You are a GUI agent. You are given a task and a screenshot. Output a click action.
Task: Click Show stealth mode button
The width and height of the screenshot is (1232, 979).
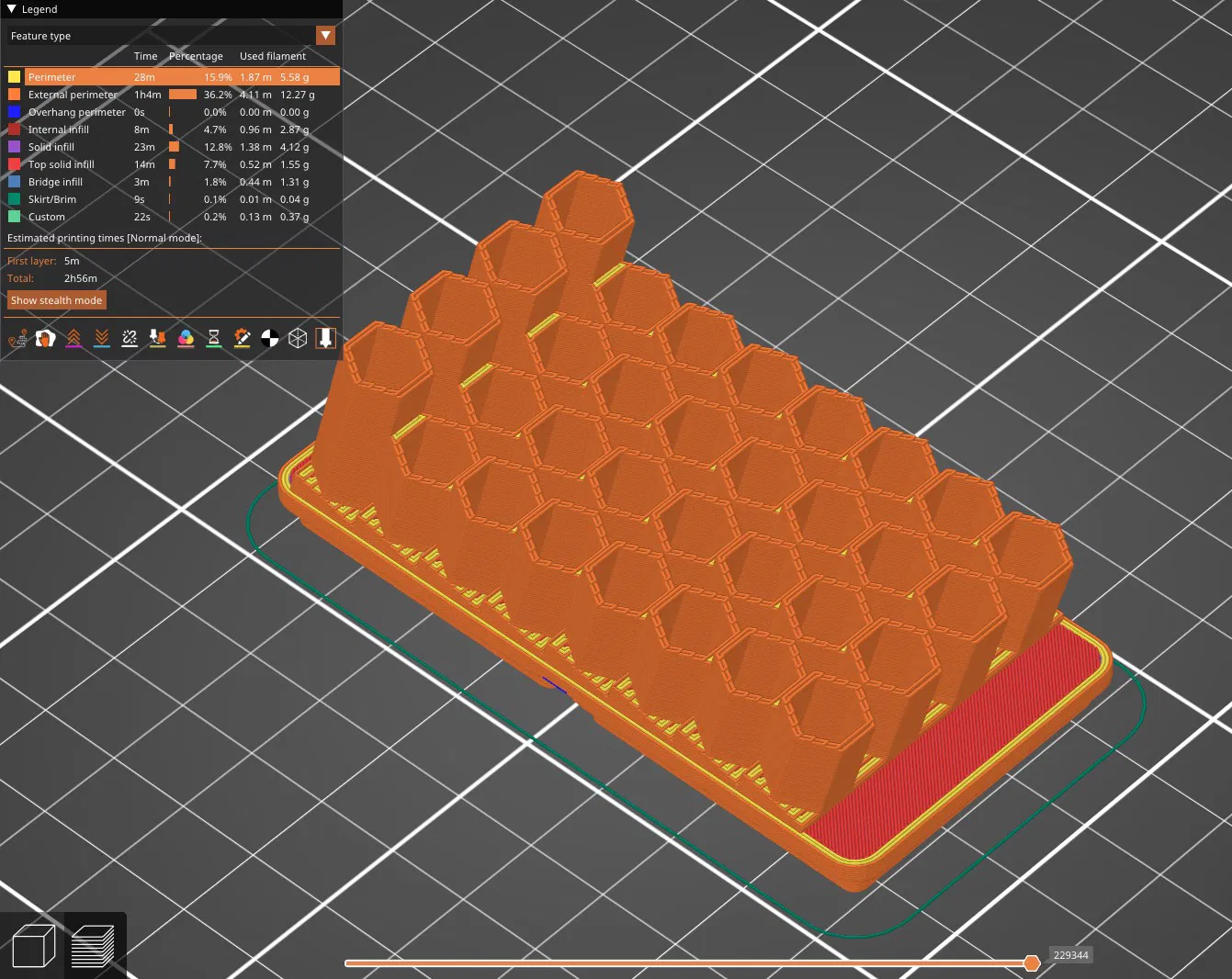tap(56, 300)
